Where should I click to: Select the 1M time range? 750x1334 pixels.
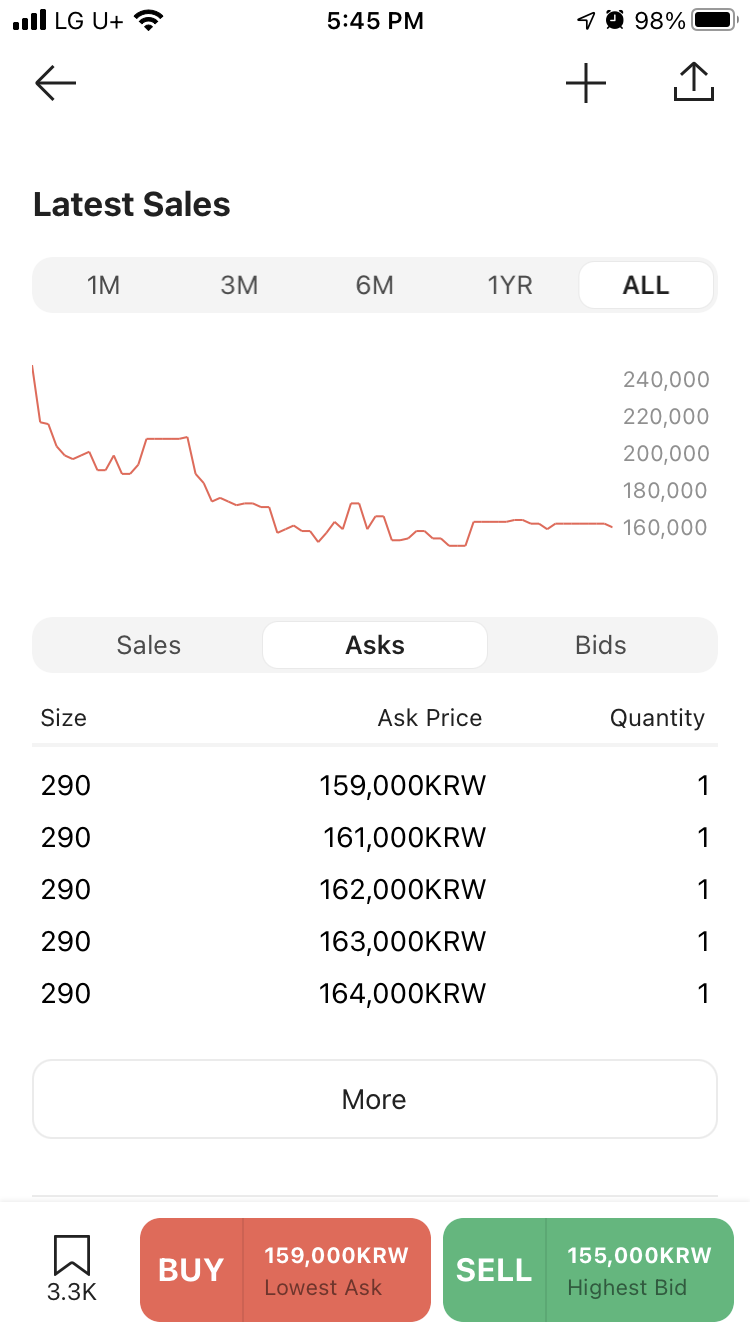click(x=103, y=286)
